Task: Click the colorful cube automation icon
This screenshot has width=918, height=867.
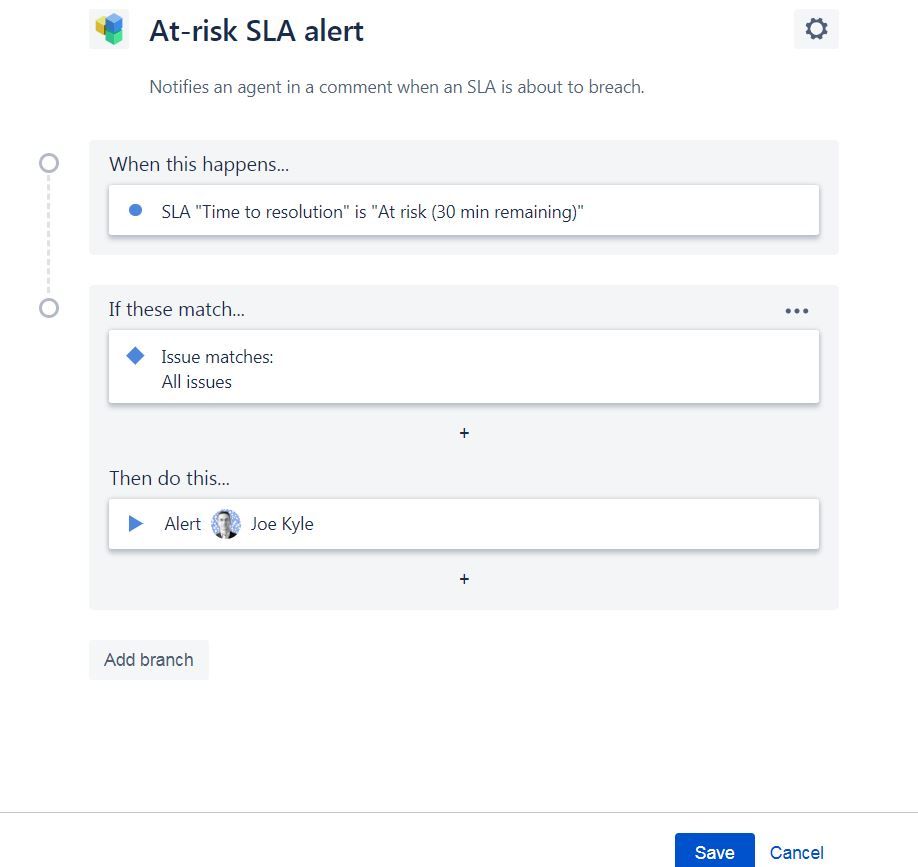Action: [x=109, y=29]
